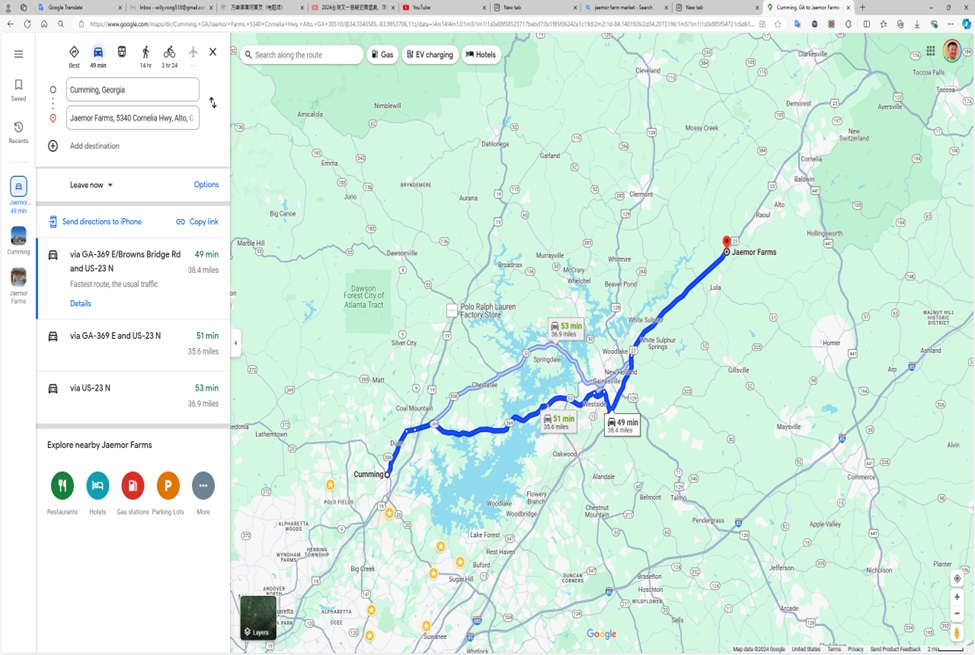Reverse starting point and destination
975x655 pixels.
pos(213,103)
